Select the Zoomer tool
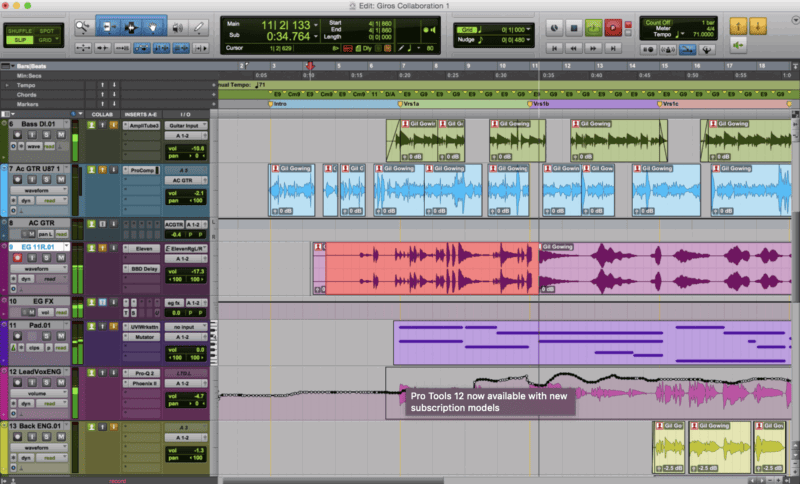 pyautogui.click(x=82, y=27)
